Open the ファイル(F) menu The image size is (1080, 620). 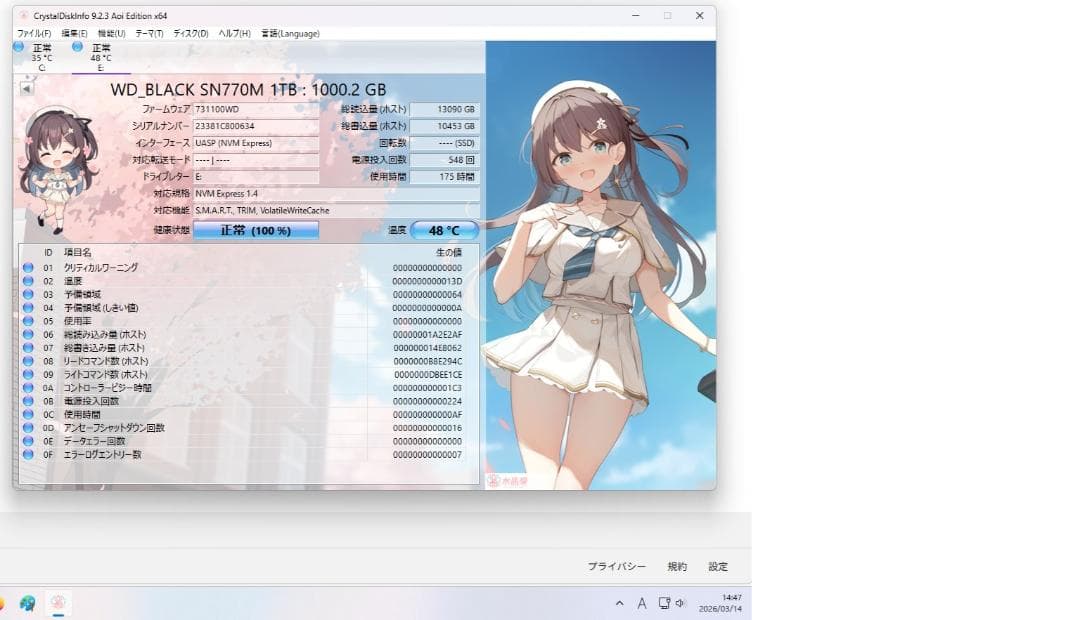coord(34,33)
